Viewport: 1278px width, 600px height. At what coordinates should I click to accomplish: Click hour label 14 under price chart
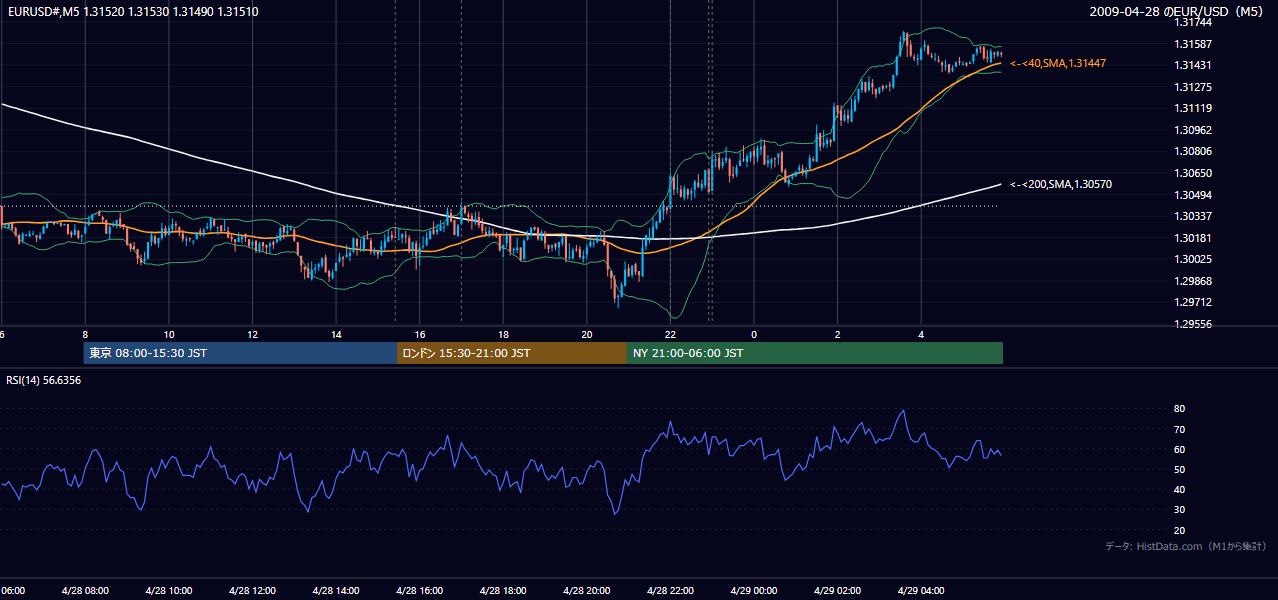336,335
